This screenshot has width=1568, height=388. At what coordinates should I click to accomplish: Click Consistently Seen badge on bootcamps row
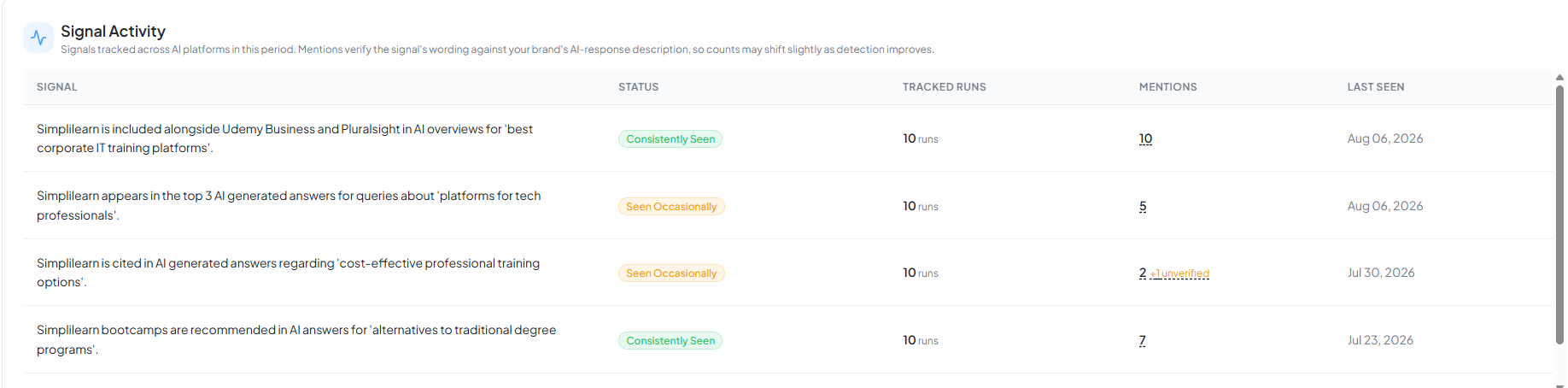coord(670,340)
